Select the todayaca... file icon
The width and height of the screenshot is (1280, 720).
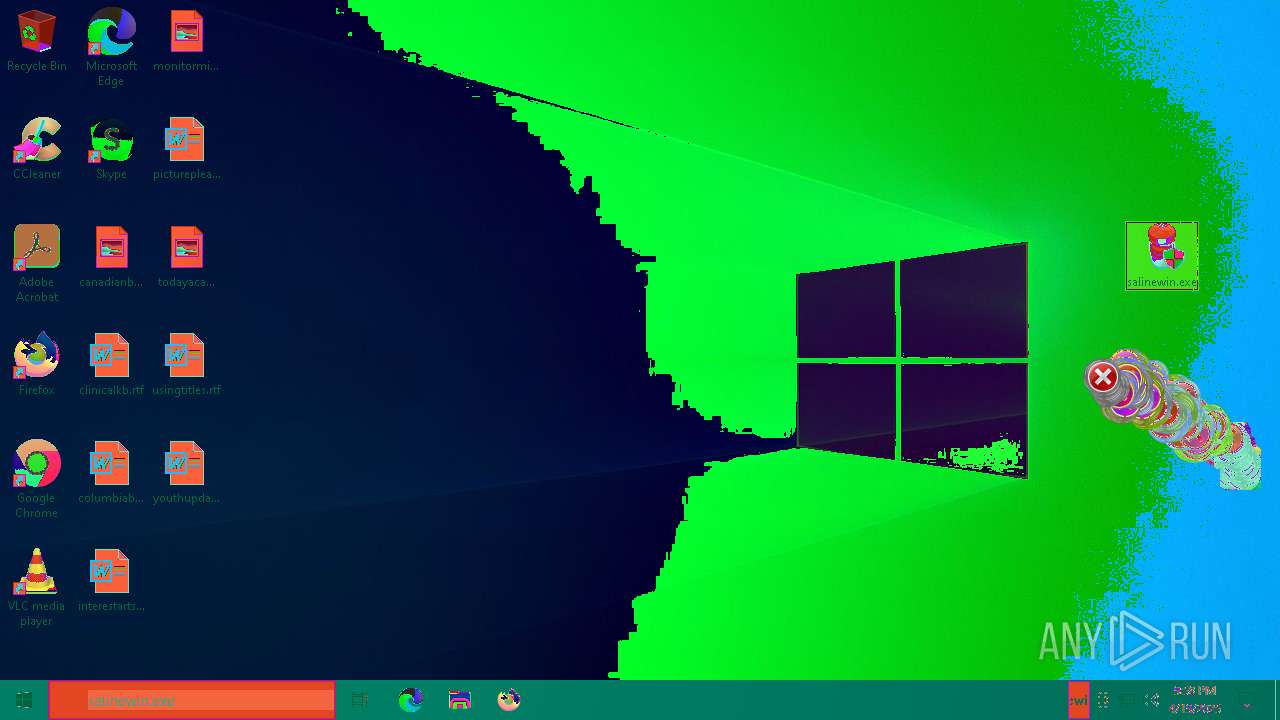pyautogui.click(x=186, y=257)
